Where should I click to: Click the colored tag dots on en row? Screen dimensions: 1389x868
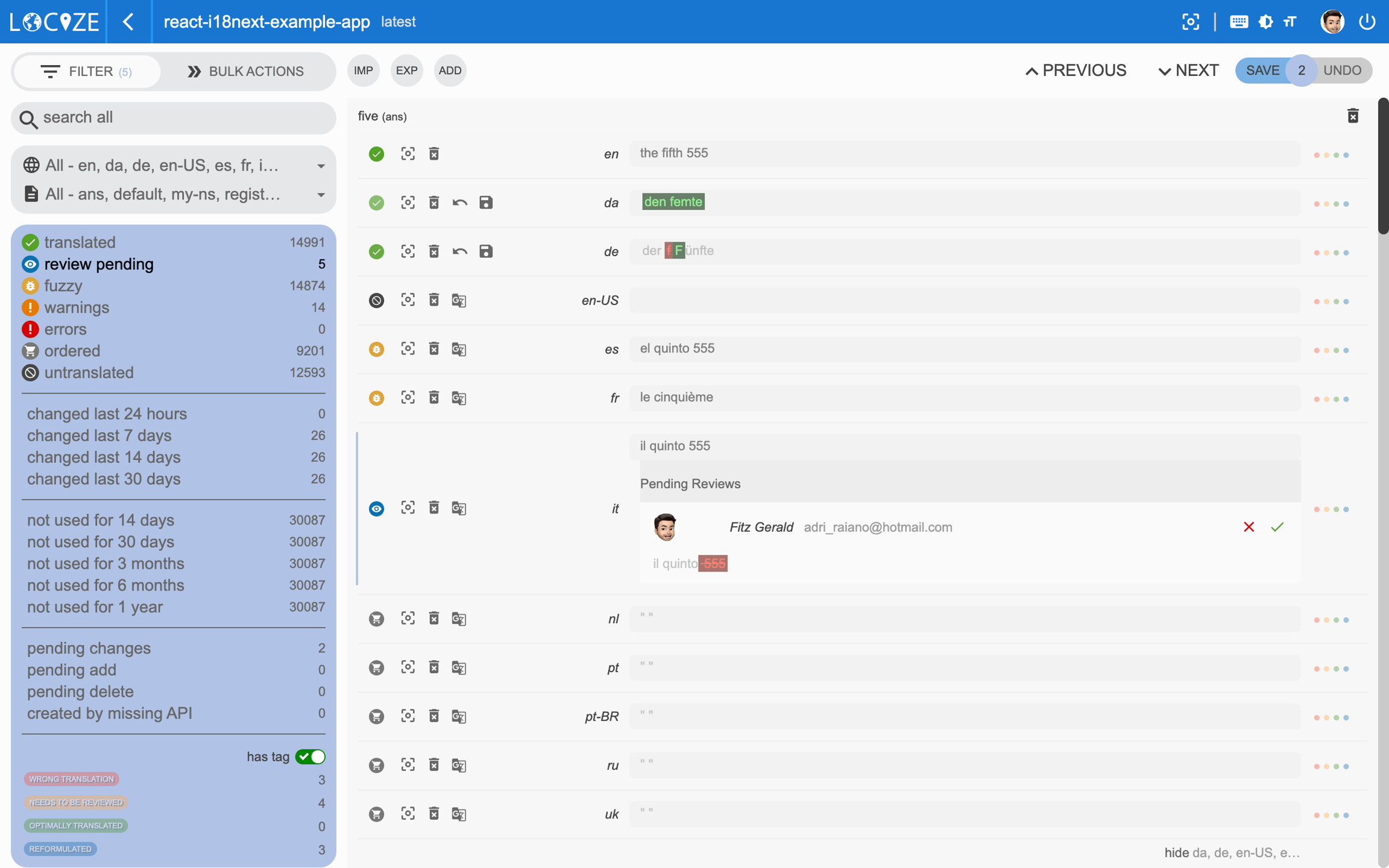click(x=1331, y=155)
